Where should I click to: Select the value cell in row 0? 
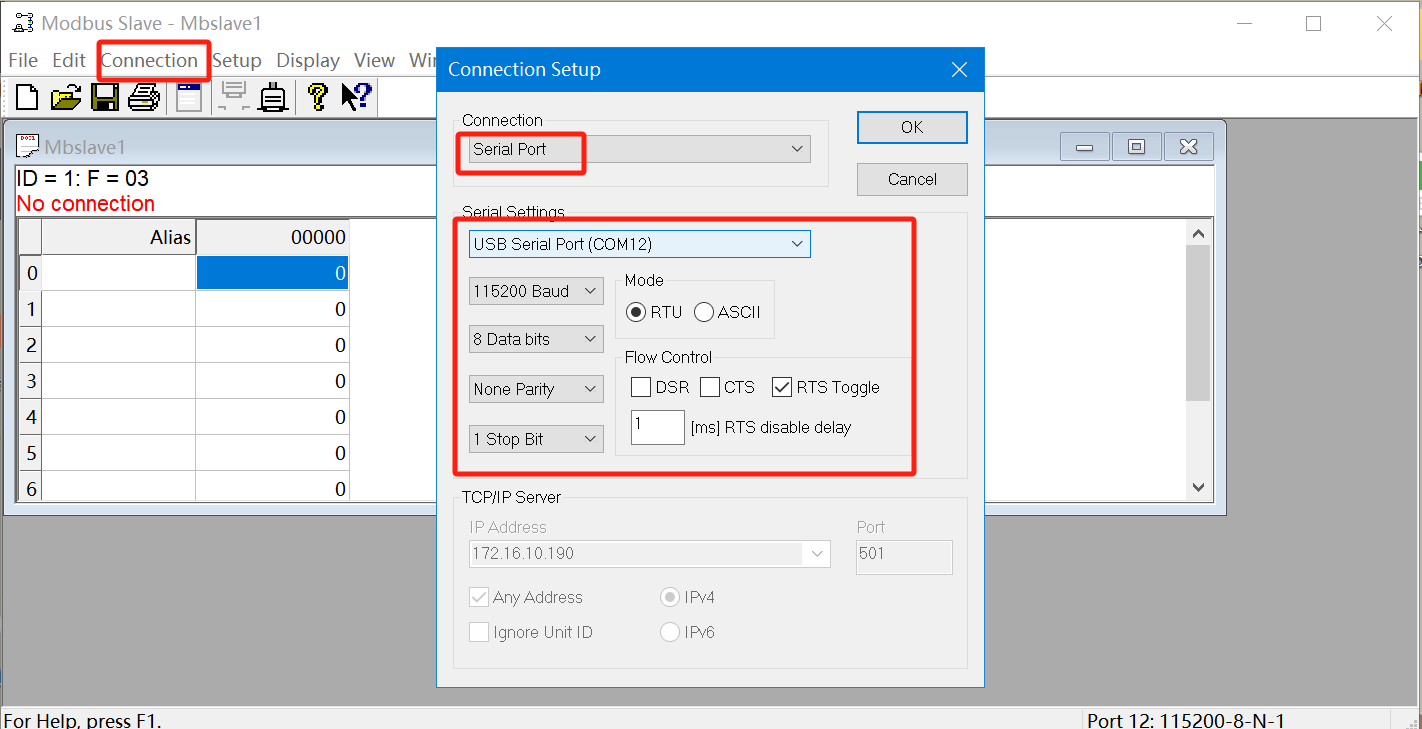[273, 273]
